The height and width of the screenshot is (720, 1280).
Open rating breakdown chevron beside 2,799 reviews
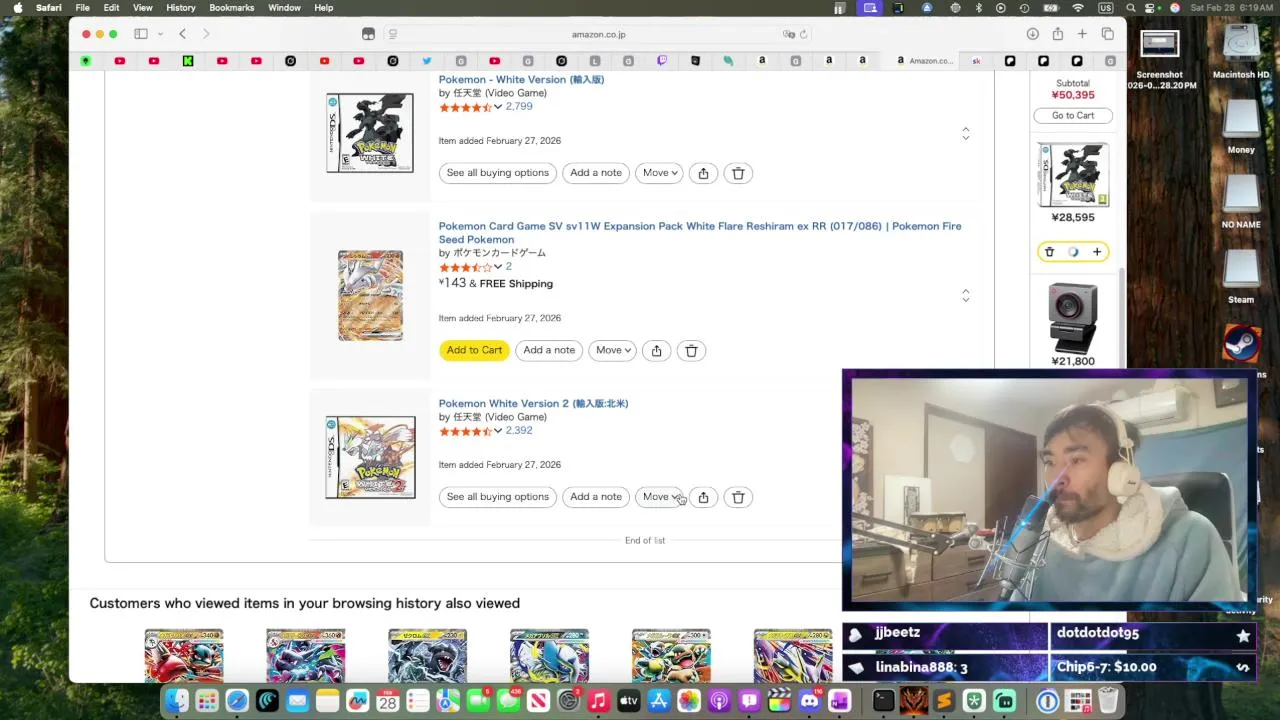pos(497,107)
